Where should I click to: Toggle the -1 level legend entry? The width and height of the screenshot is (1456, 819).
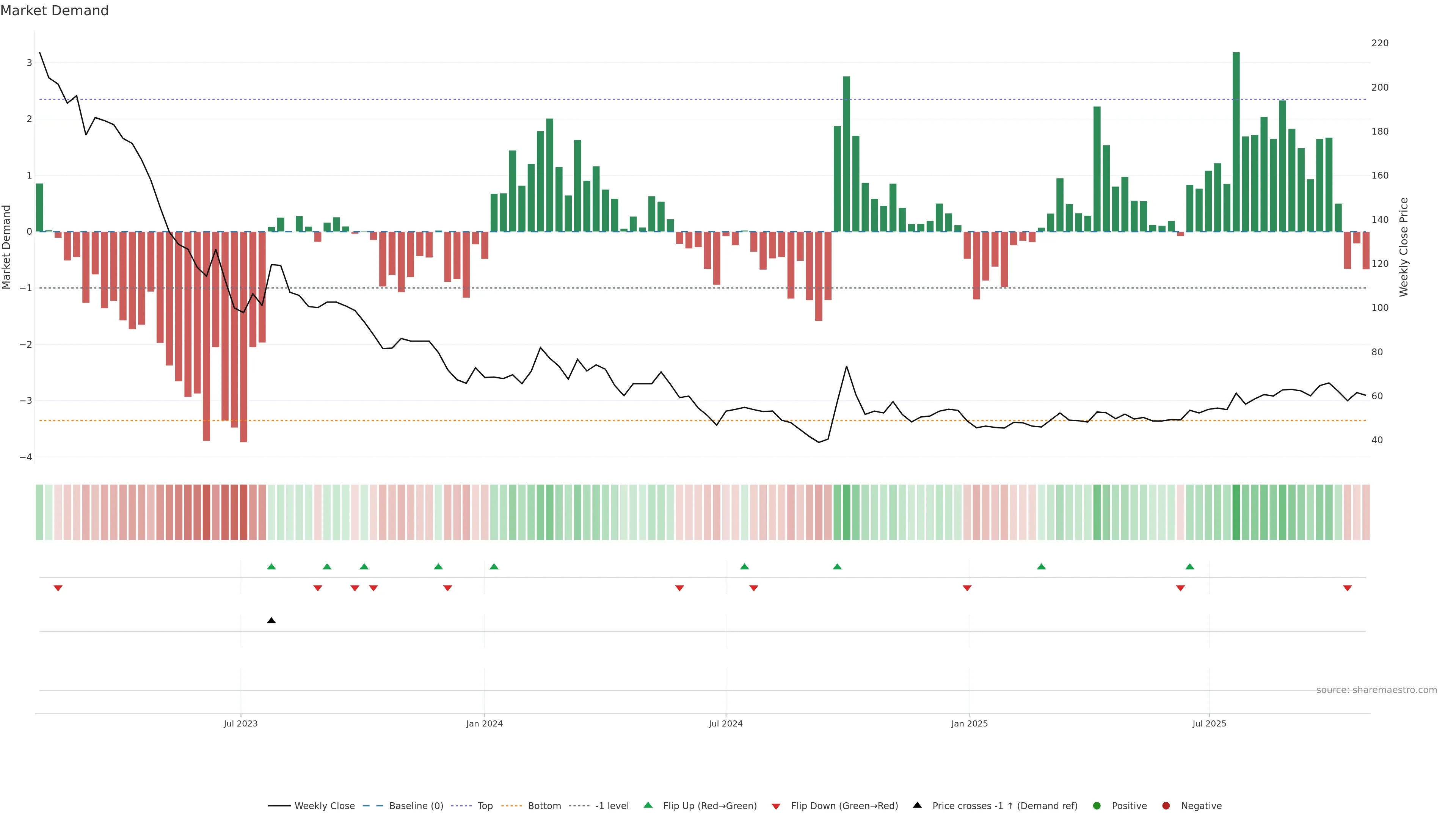click(x=612, y=806)
